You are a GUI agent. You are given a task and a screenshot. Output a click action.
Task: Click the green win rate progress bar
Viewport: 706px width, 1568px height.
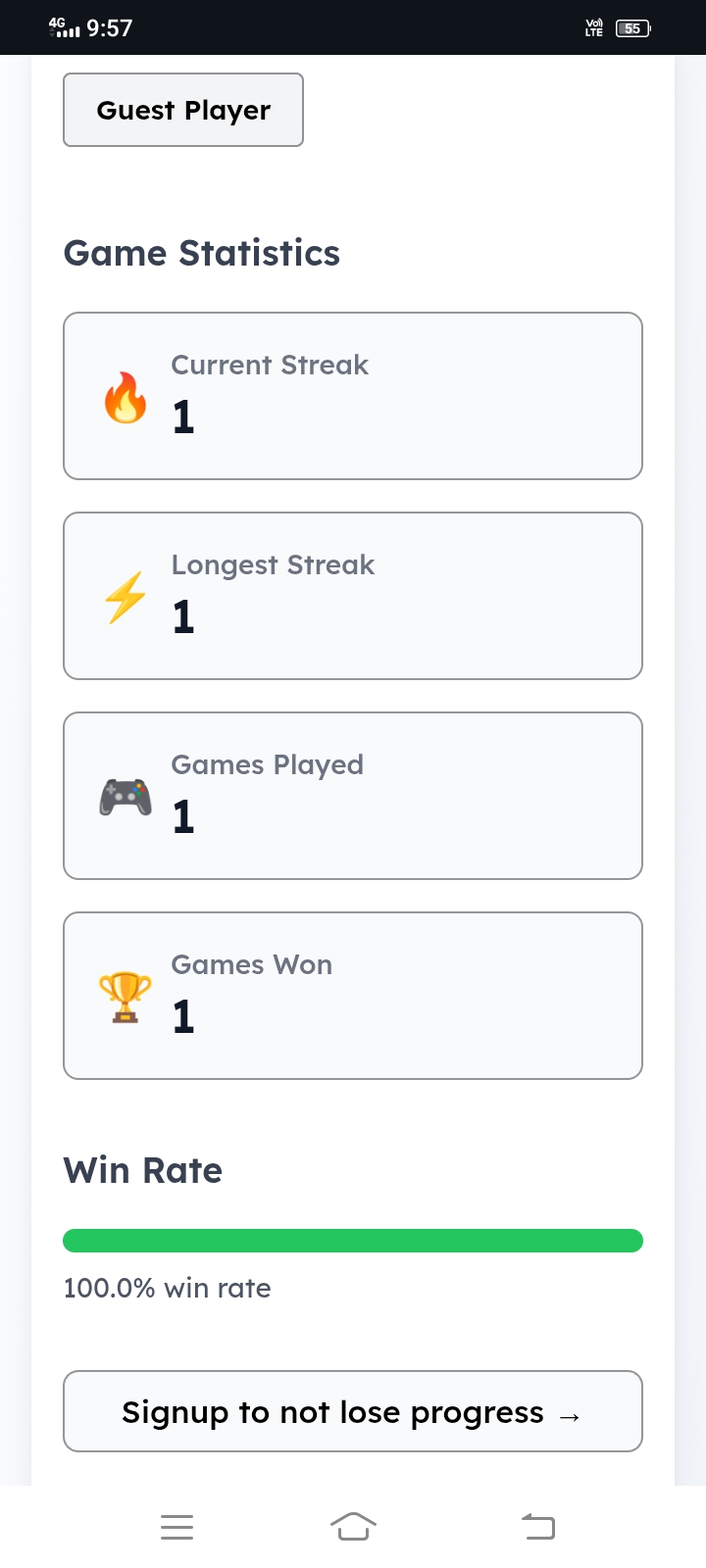[353, 1241]
